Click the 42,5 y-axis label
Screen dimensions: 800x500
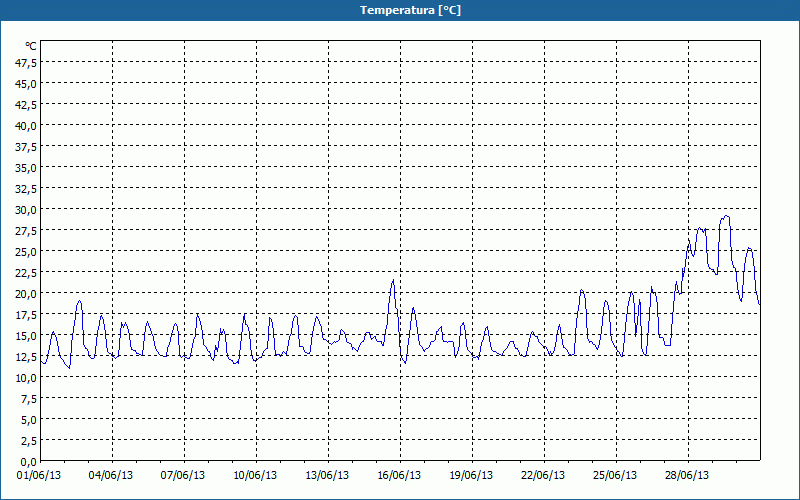tap(26, 105)
